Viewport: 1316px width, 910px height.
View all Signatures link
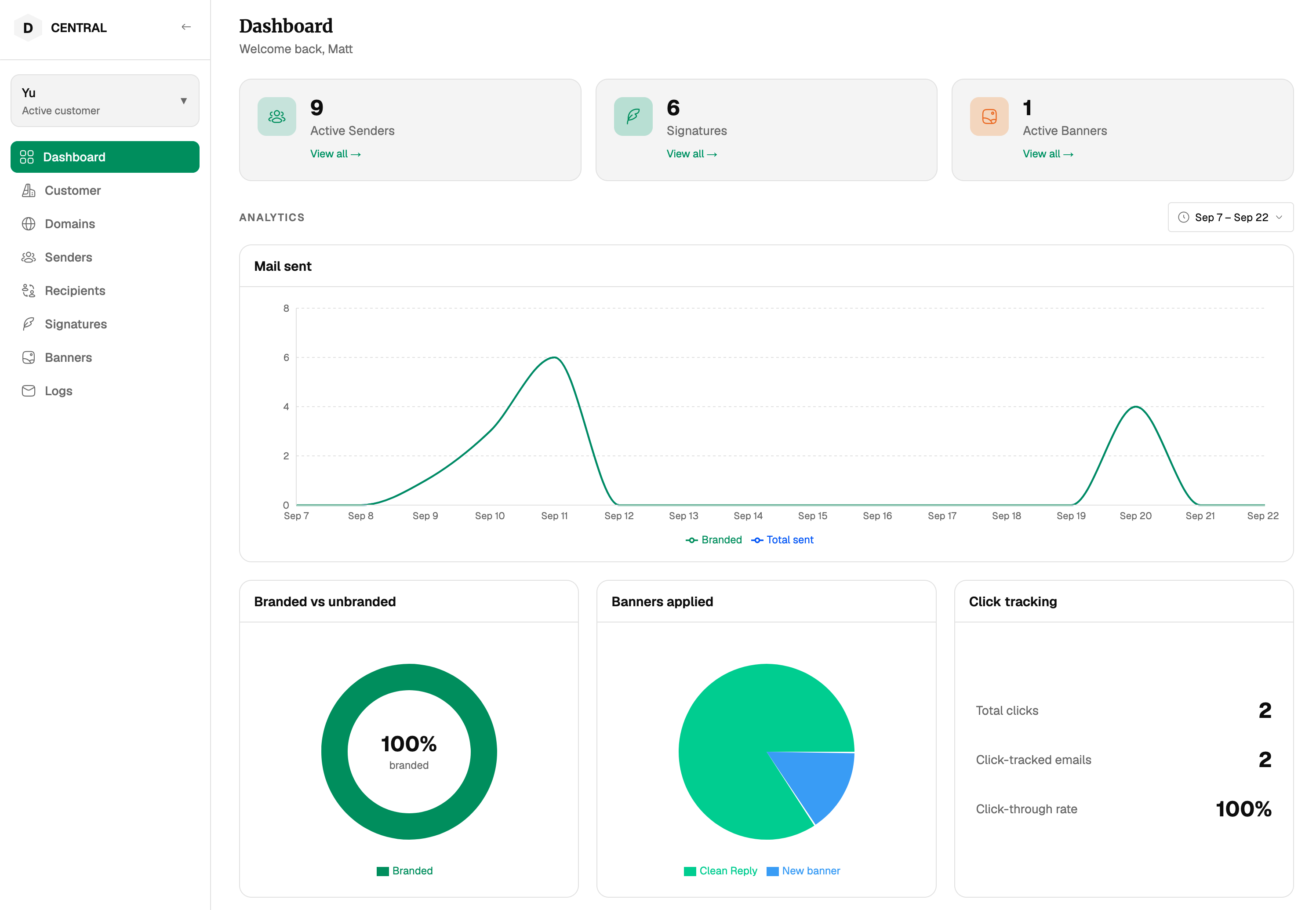[692, 154]
